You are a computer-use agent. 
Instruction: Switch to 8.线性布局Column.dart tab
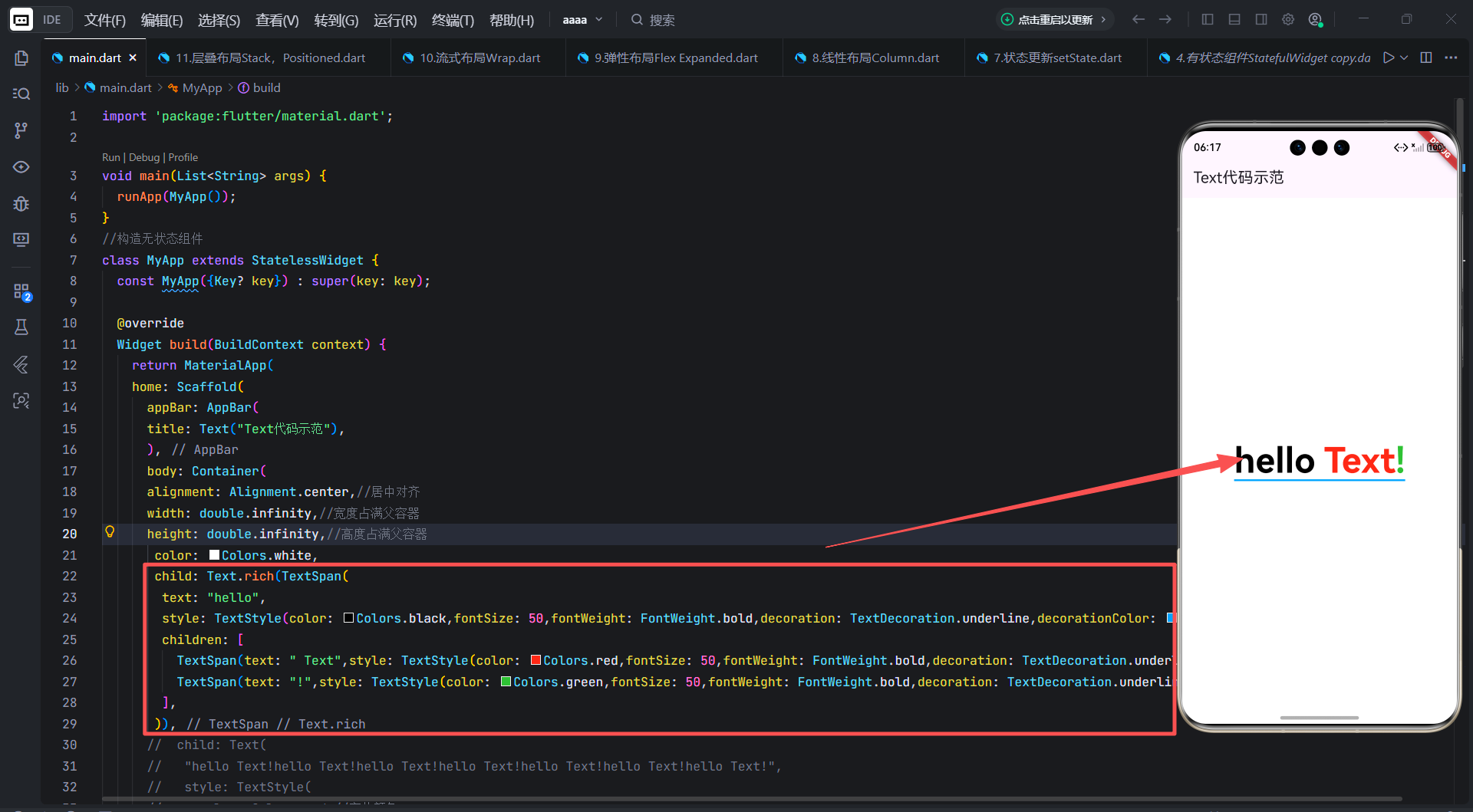875,58
